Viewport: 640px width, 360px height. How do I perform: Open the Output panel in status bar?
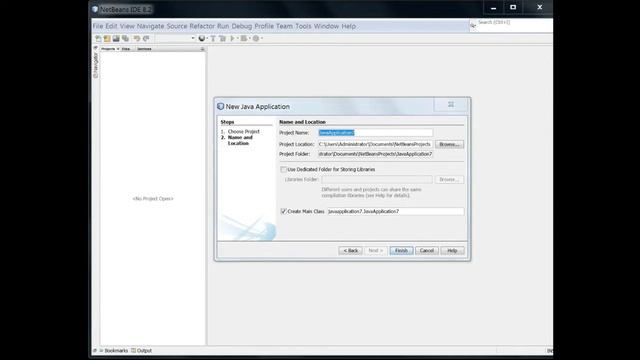142,351
